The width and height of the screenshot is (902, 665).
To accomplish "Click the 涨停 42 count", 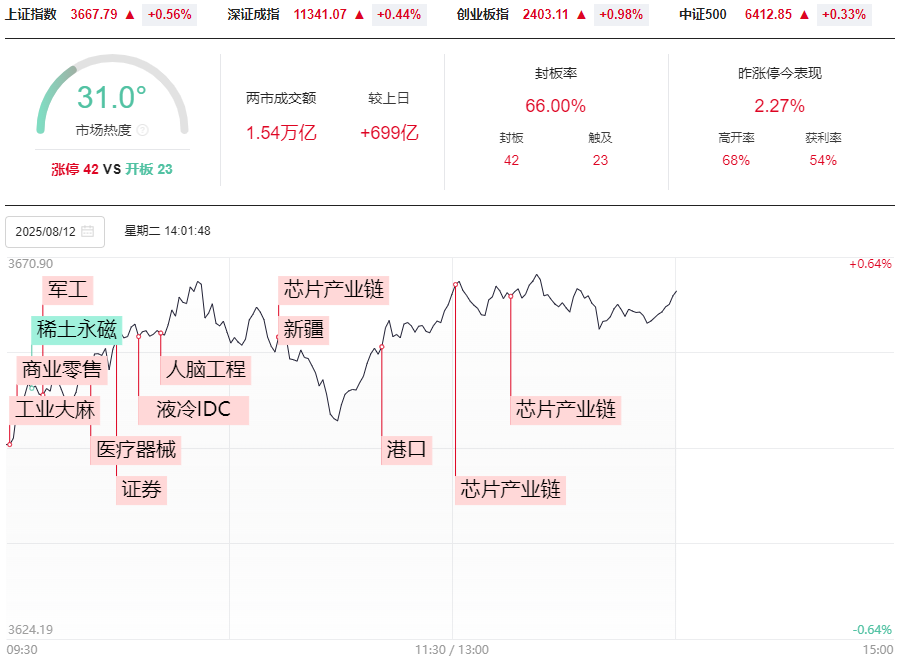I will (x=75, y=169).
